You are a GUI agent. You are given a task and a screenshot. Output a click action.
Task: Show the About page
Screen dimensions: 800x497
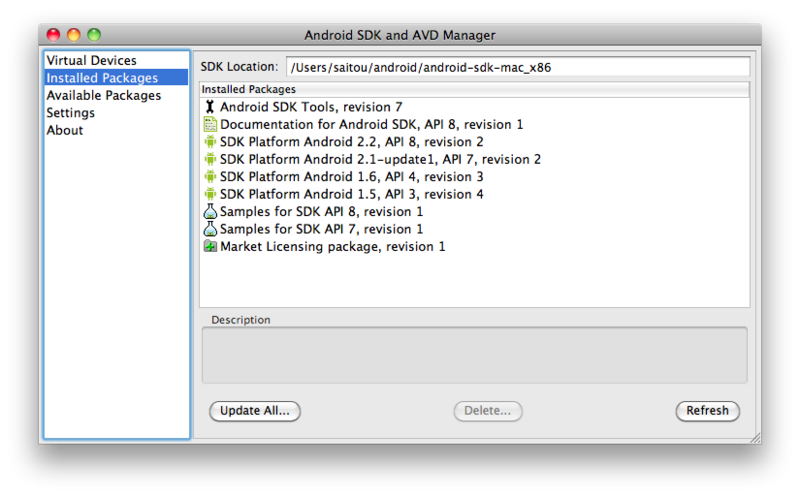click(x=116, y=130)
